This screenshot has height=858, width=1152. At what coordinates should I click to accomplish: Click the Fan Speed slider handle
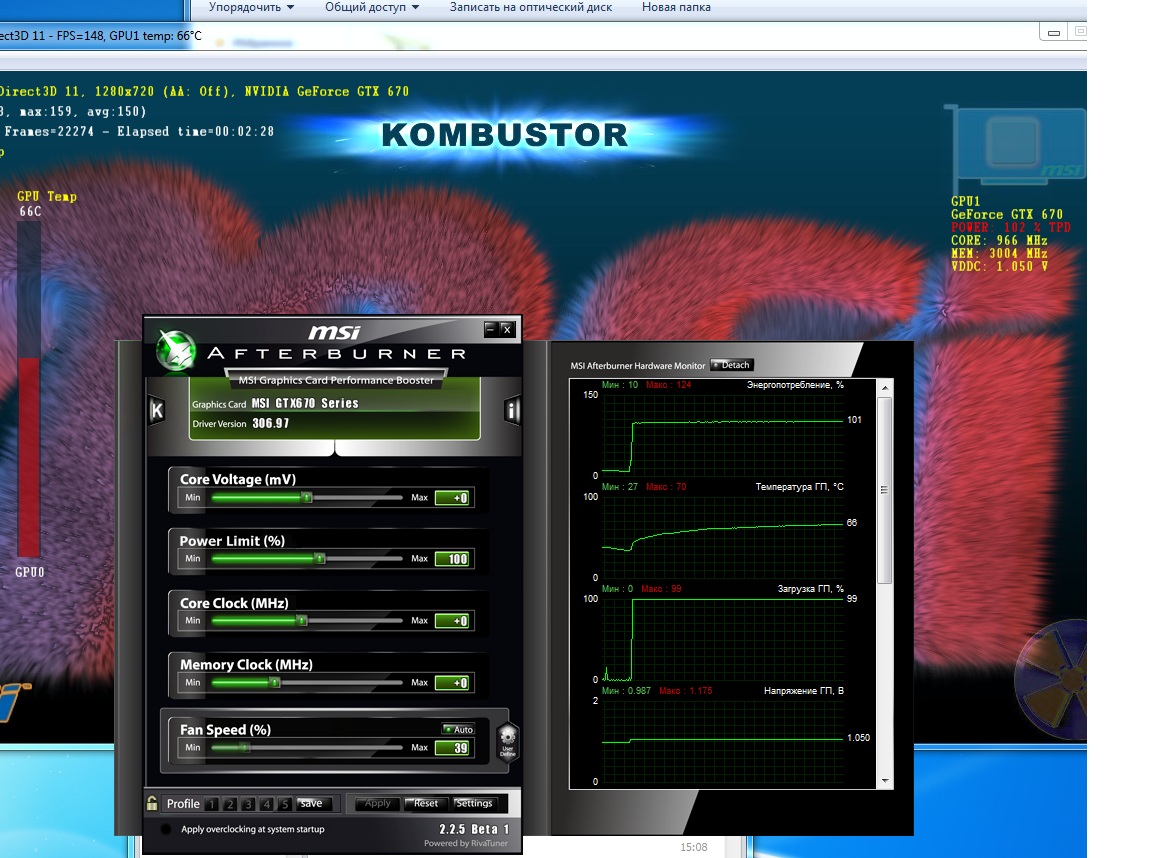pyautogui.click(x=245, y=748)
